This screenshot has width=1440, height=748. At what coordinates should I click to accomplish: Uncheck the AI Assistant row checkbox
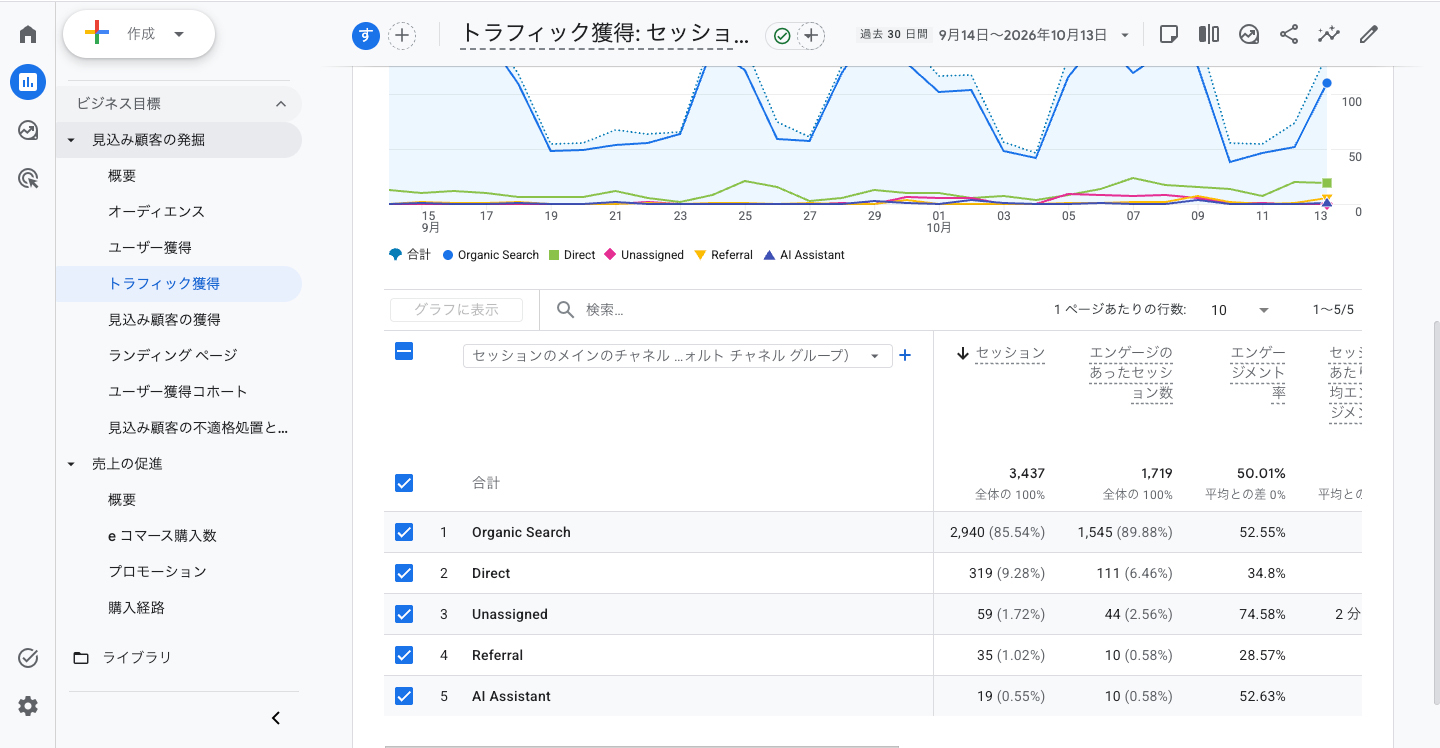point(404,696)
